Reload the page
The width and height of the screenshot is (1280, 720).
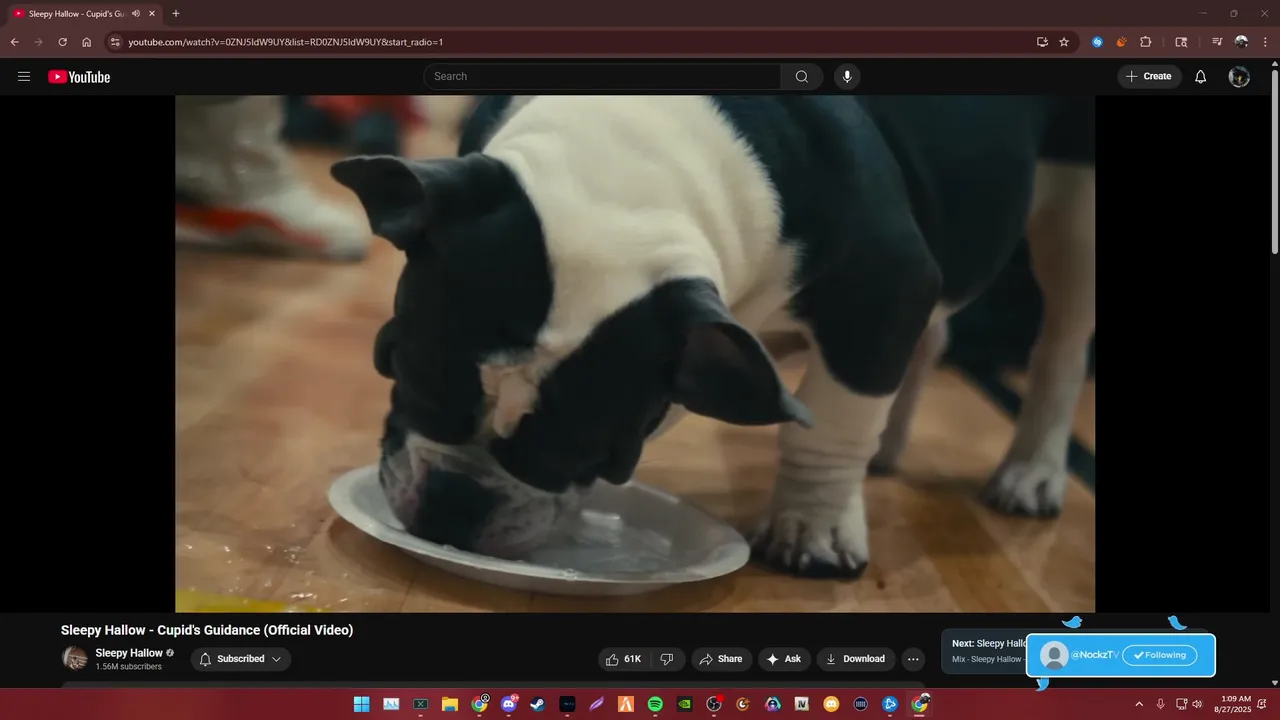pyautogui.click(x=62, y=42)
